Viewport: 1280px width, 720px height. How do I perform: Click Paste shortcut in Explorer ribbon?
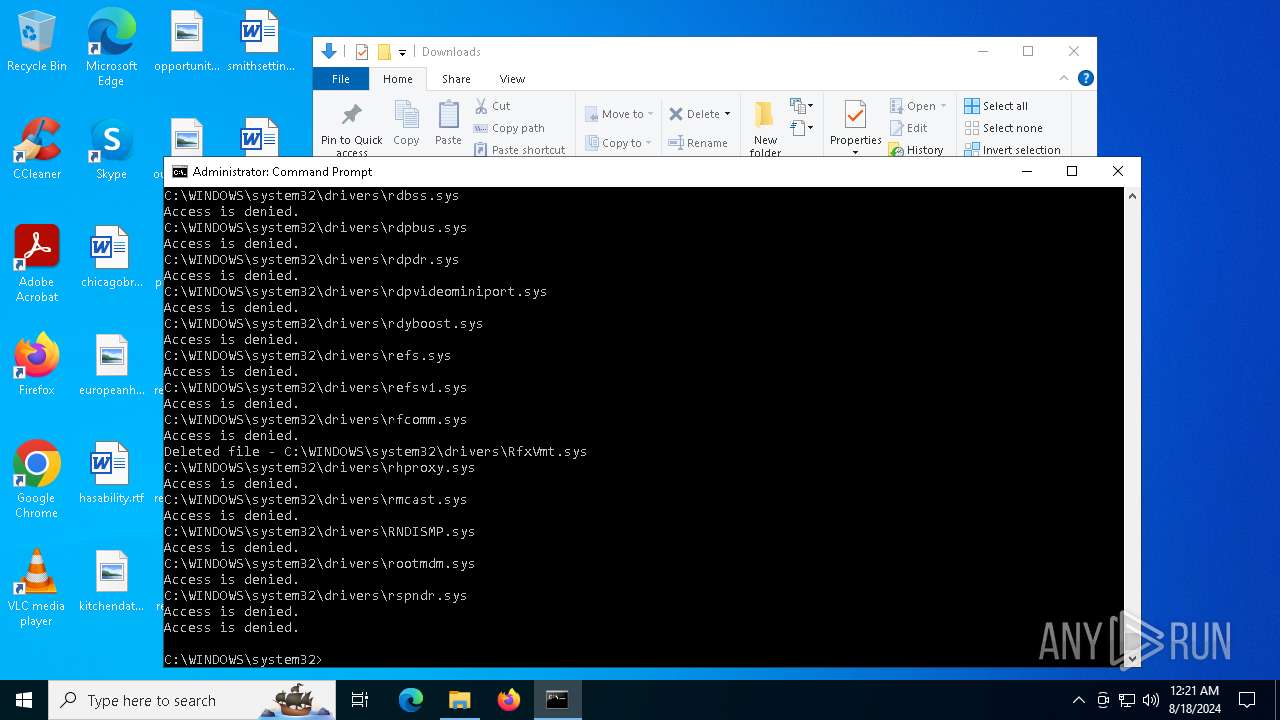[519, 150]
